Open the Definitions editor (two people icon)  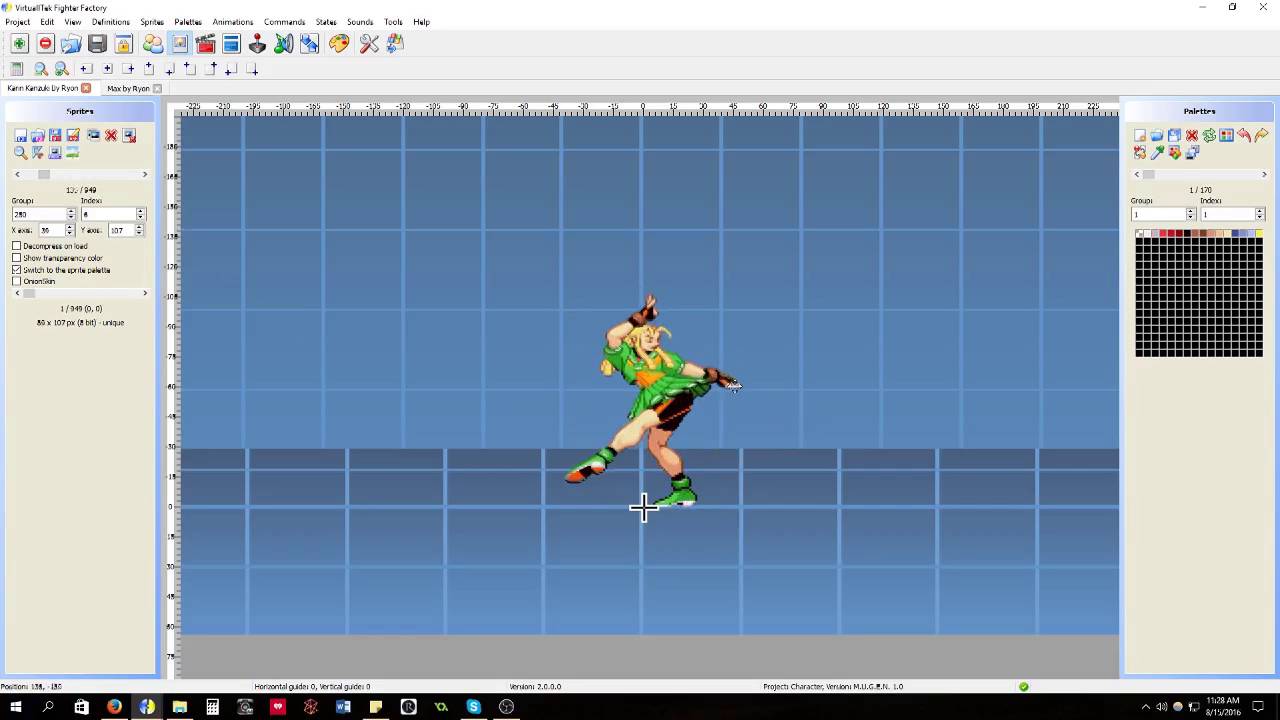[153, 43]
